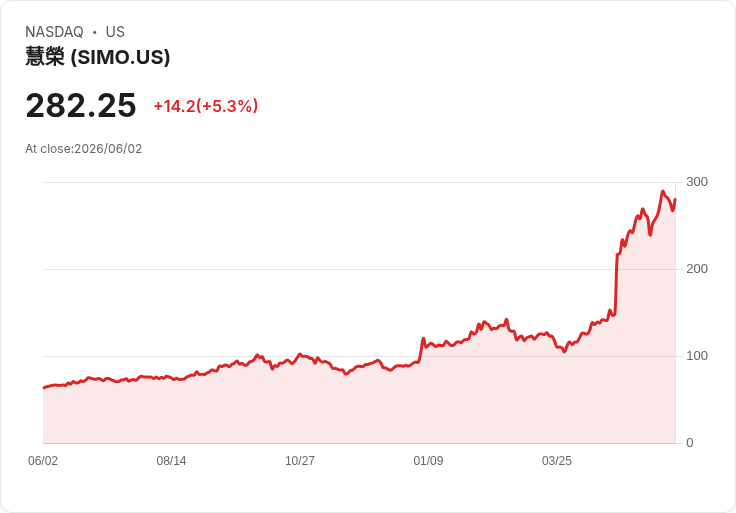Click the line's latest endpoint at right edge
Image resolution: width=736 pixels, height=513 pixels.
675,199
